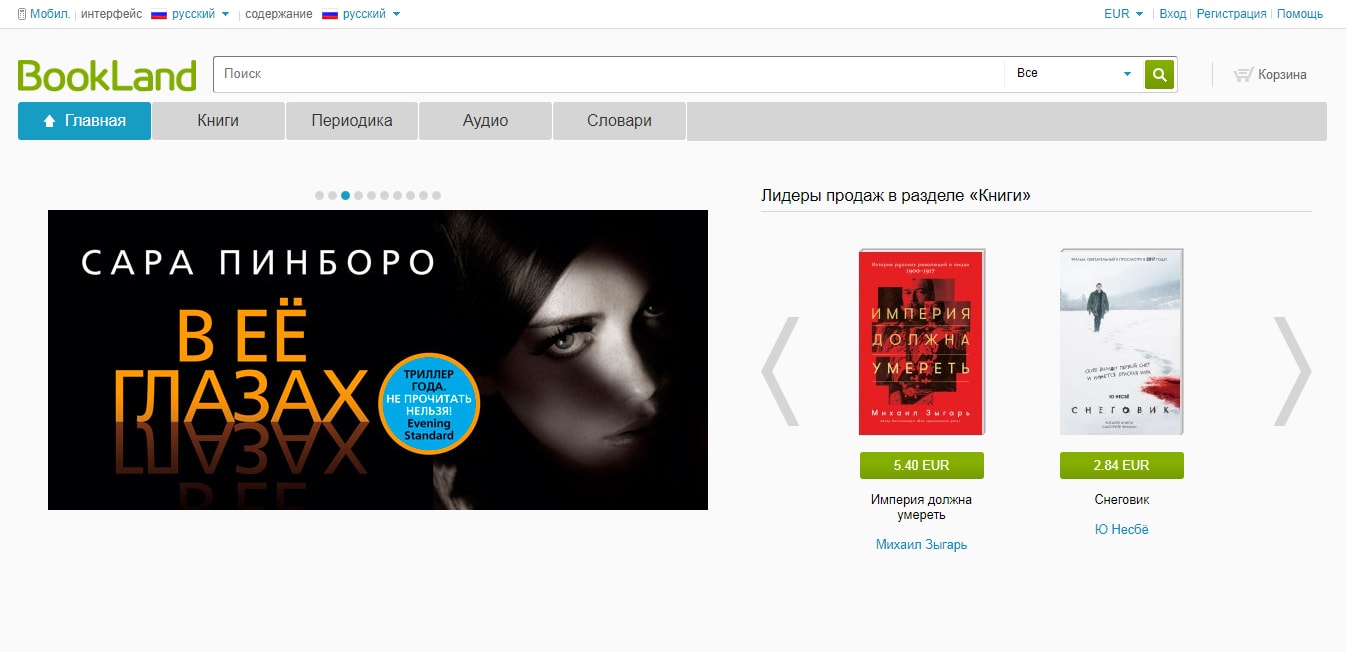Click the 2.84 EUR price button

coord(1121,465)
